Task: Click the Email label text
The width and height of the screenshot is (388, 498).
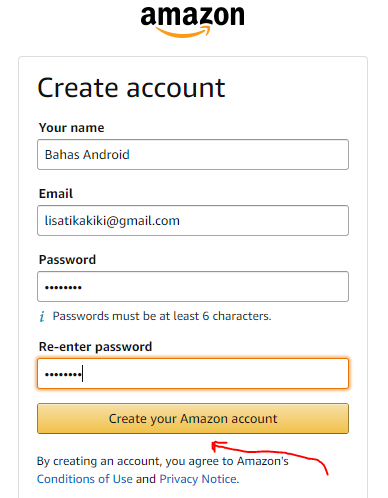Action: tap(56, 194)
